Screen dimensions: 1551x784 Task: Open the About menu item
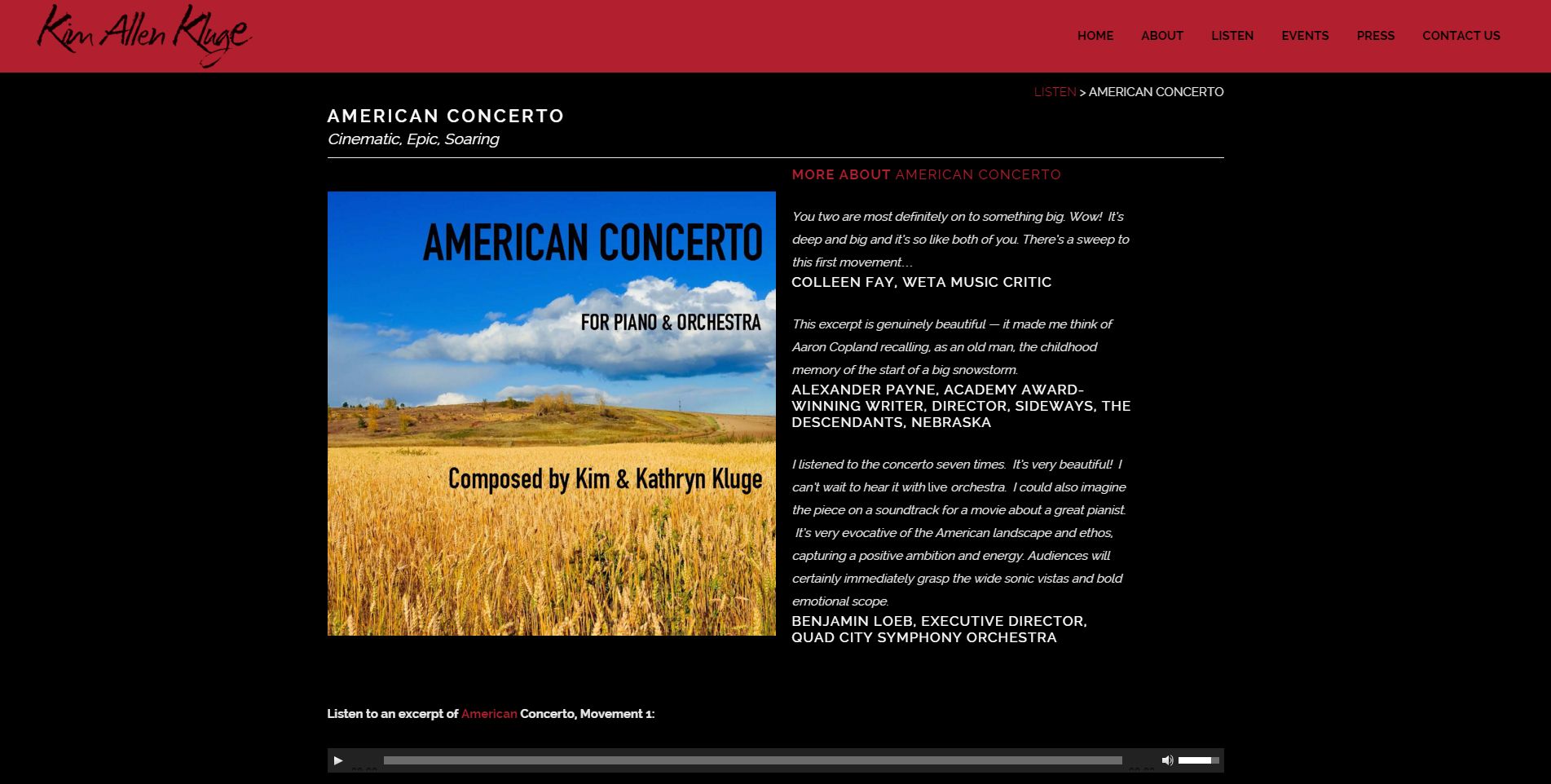click(1161, 36)
